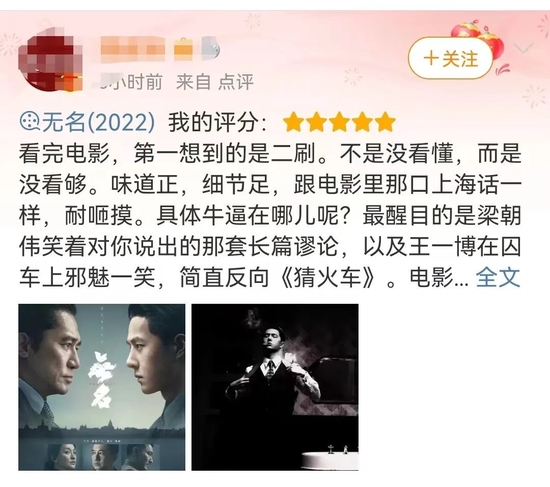
Task: Open the black-and-white smoking man photo
Action: [275, 387]
